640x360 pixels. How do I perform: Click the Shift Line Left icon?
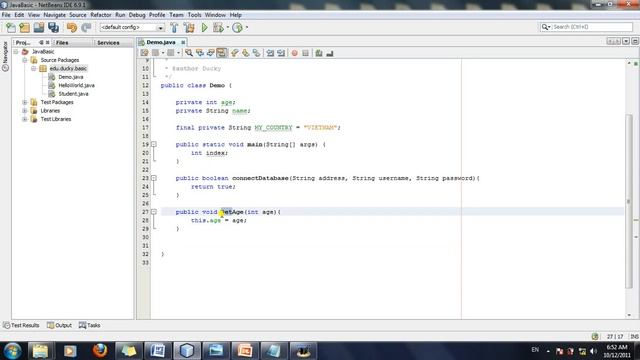(x=270, y=53)
